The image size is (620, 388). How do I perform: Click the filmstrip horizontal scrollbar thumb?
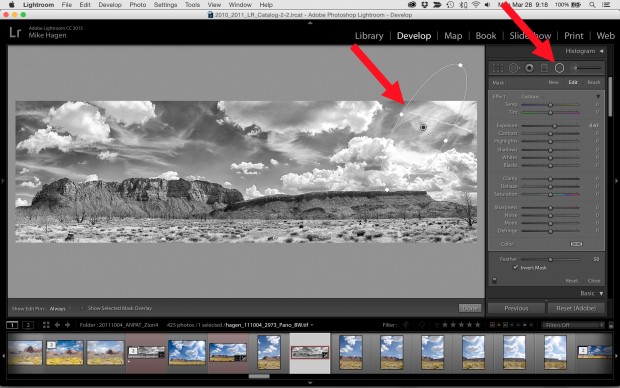pos(259,377)
